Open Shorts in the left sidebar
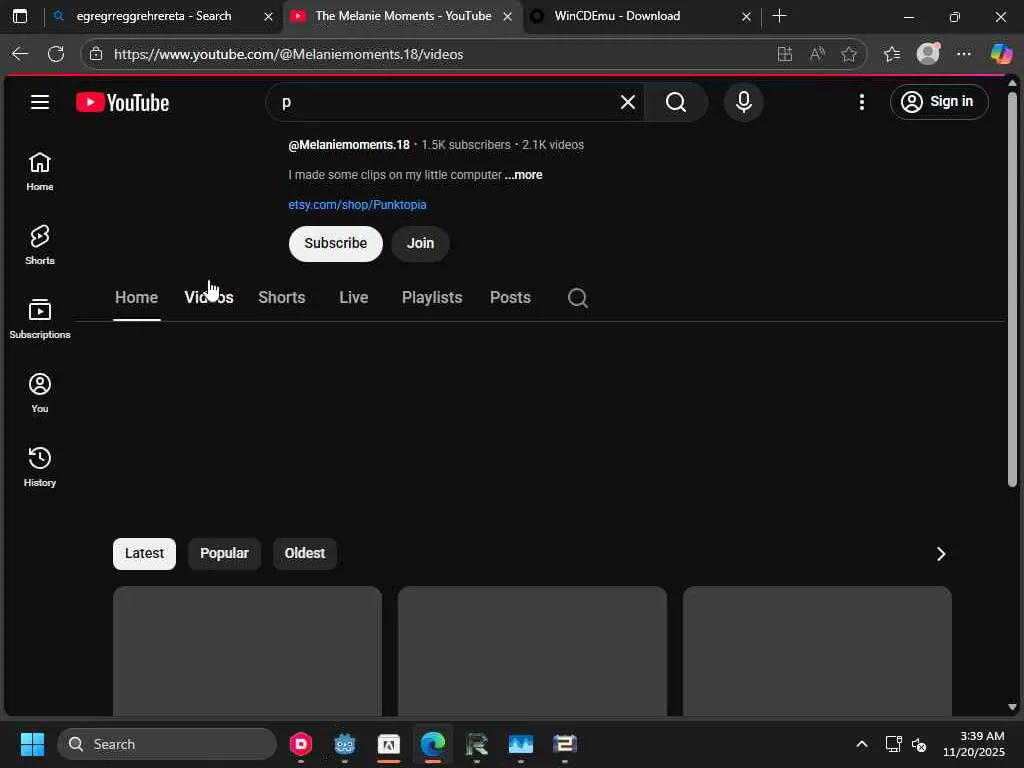The width and height of the screenshot is (1024, 768). [x=40, y=246]
